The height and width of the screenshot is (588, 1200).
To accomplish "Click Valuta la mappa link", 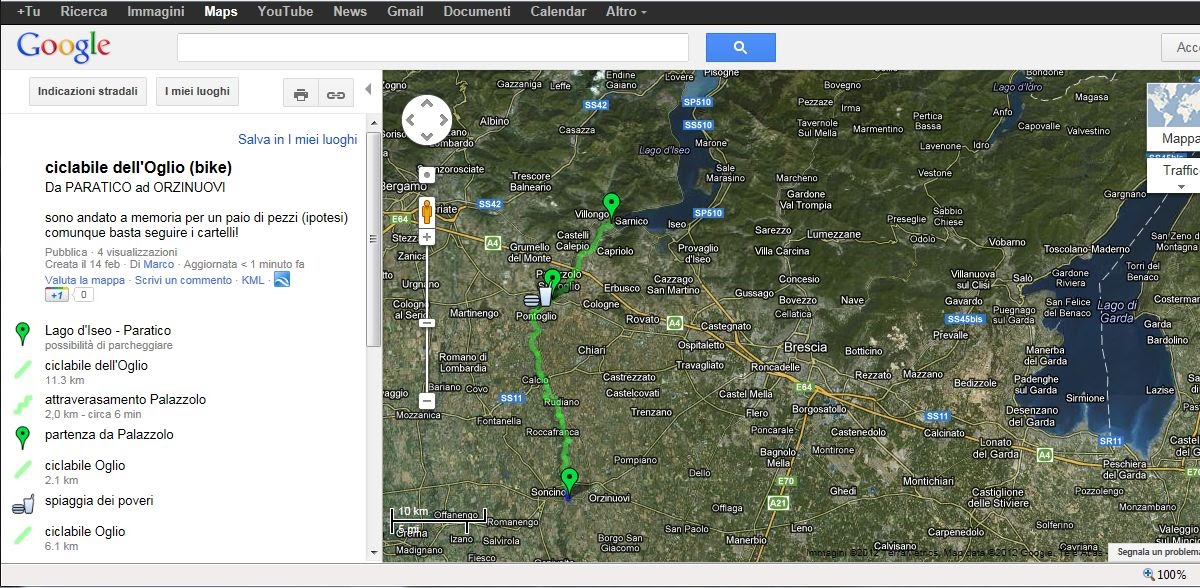I will (85, 280).
